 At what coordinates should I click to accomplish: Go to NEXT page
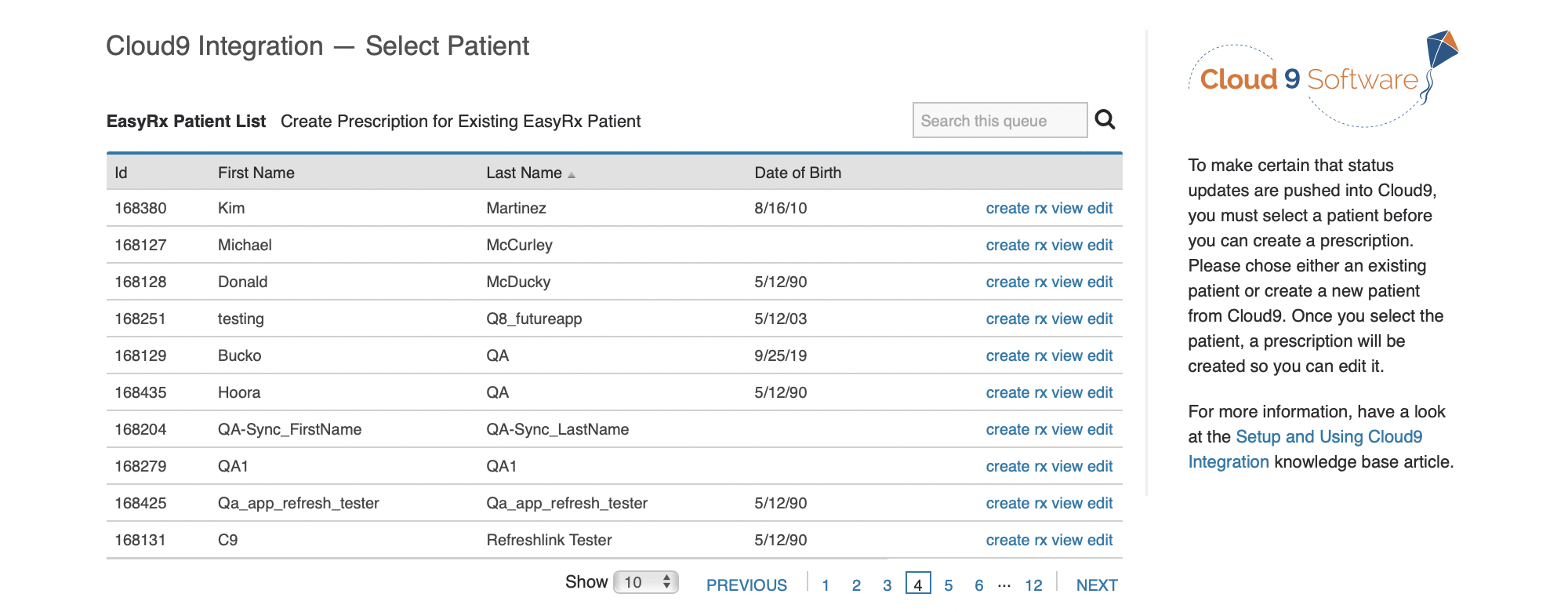click(x=1097, y=585)
